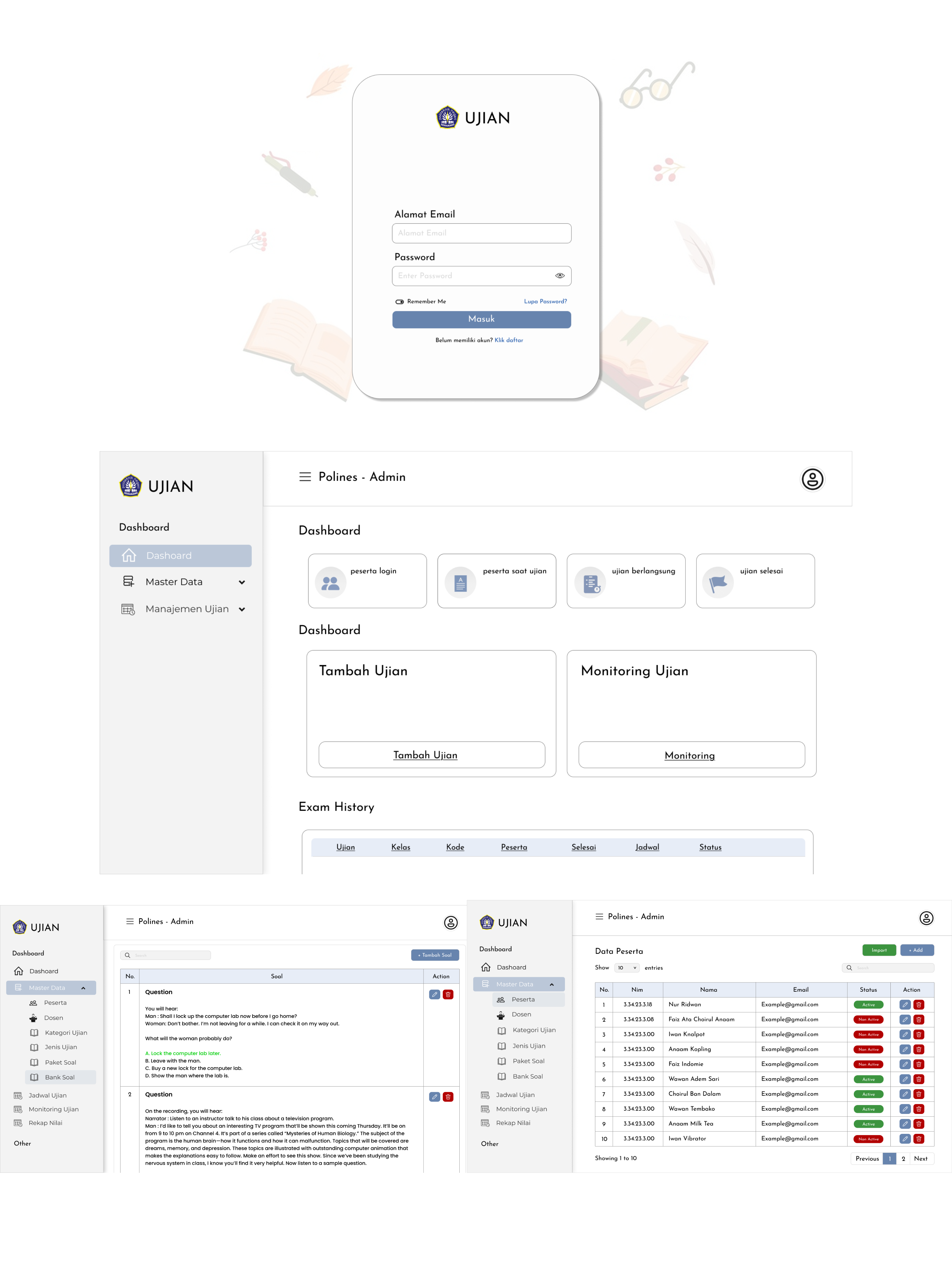Select the edit pencil icon for question 1
952x1268 pixels.
point(435,995)
